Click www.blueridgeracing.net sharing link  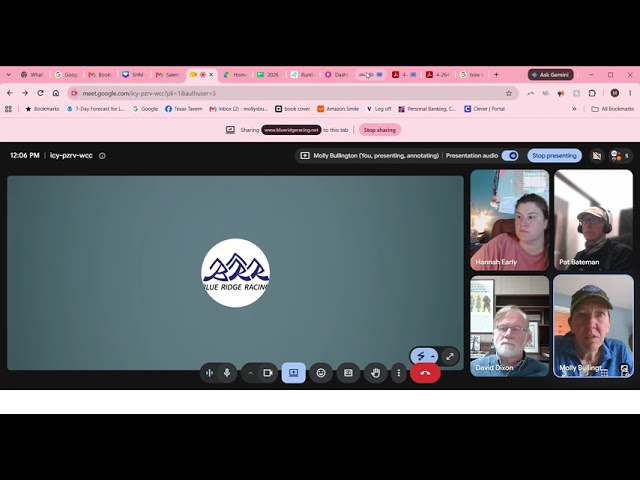291,130
